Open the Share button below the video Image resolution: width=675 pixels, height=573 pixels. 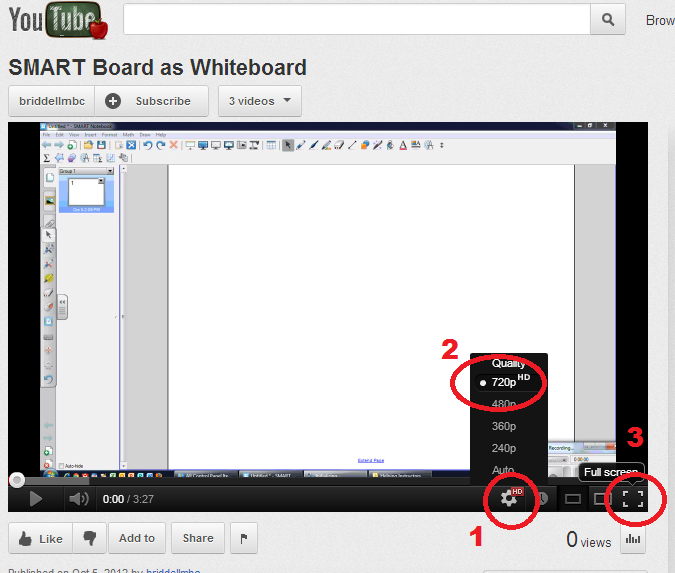[198, 538]
